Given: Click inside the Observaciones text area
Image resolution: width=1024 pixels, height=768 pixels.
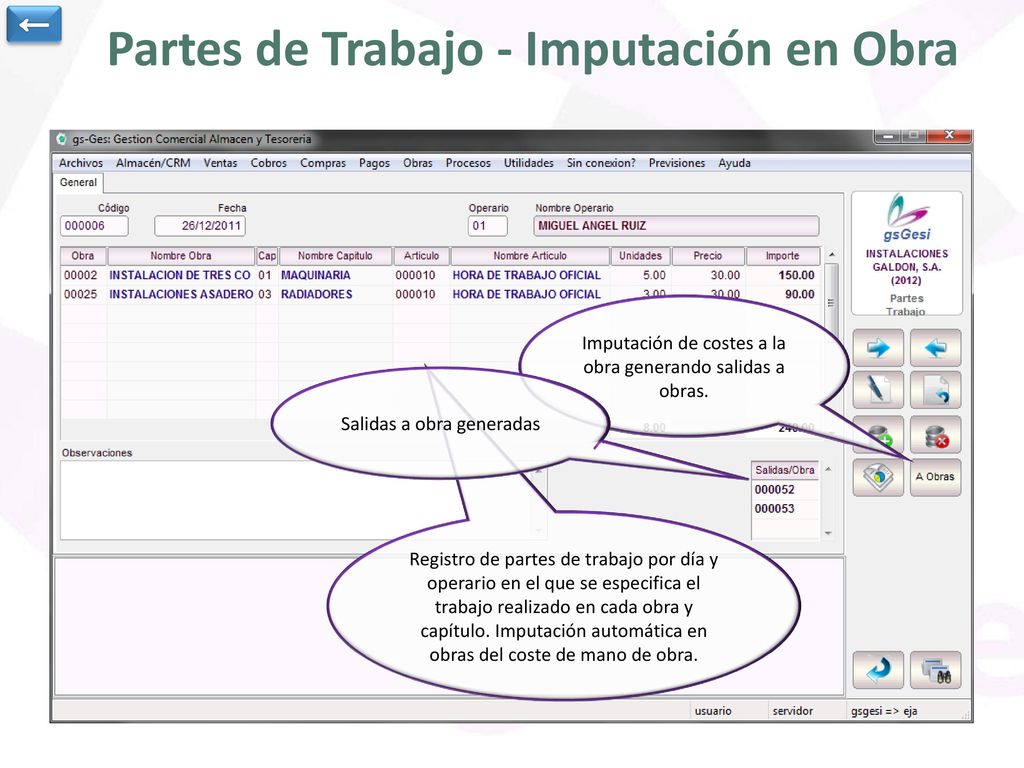Looking at the screenshot, I should 303,500.
